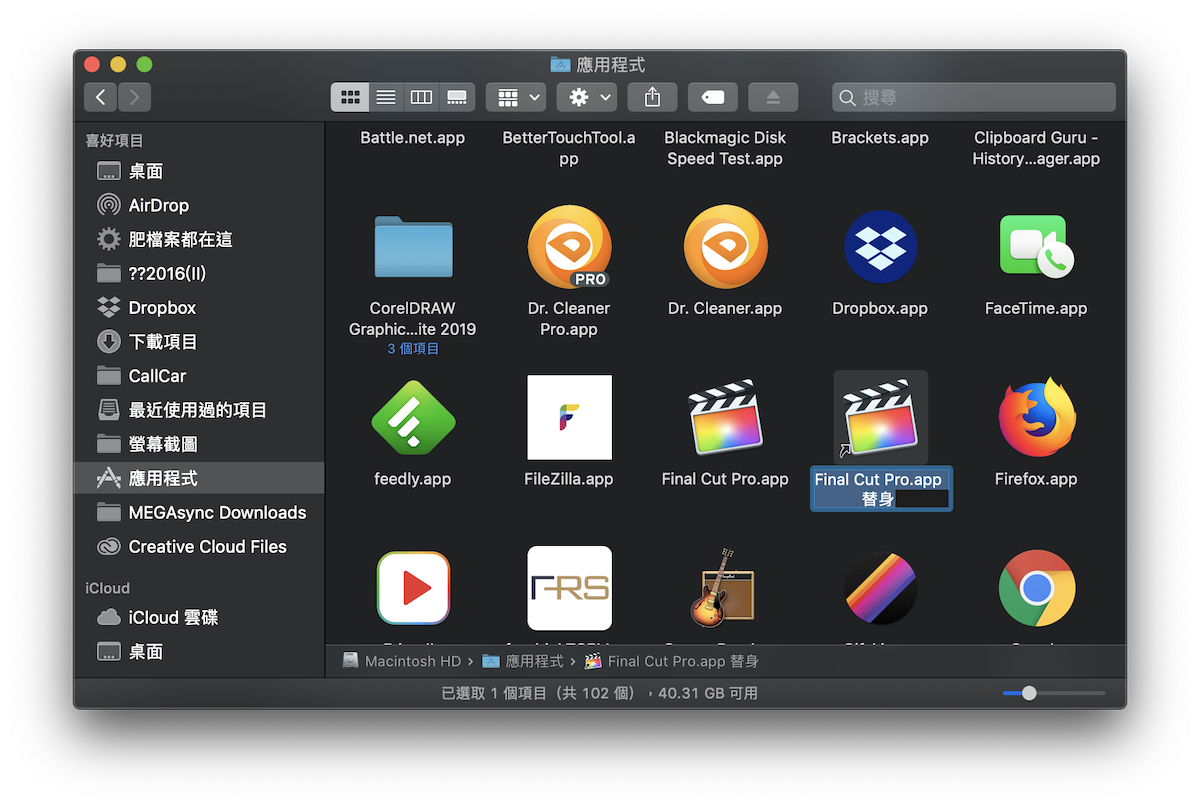The image size is (1200, 806).
Task: Select the CorelDRAW Graphics Suite 2019 folder
Action: pos(412,247)
